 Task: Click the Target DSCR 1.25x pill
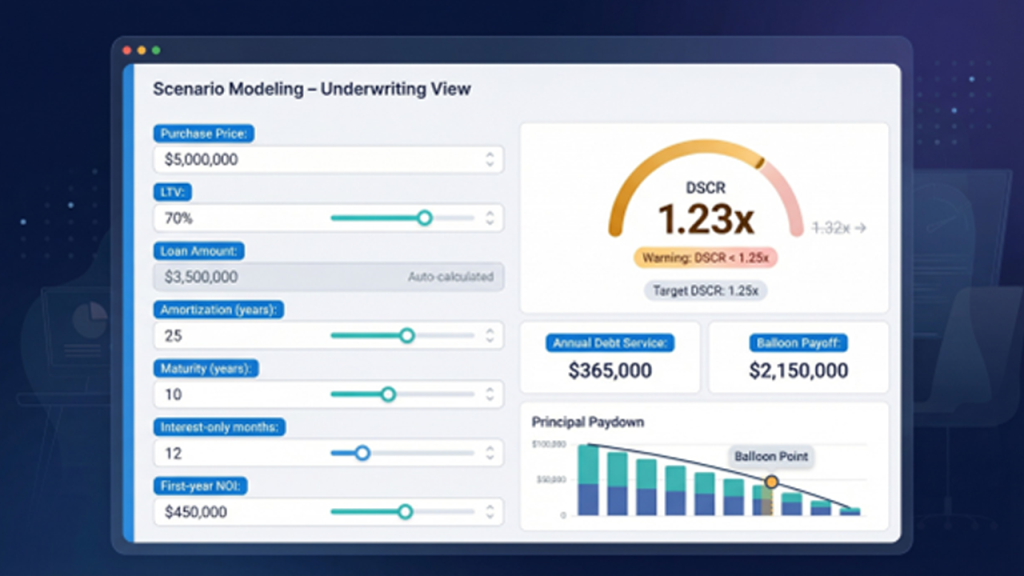(x=705, y=291)
